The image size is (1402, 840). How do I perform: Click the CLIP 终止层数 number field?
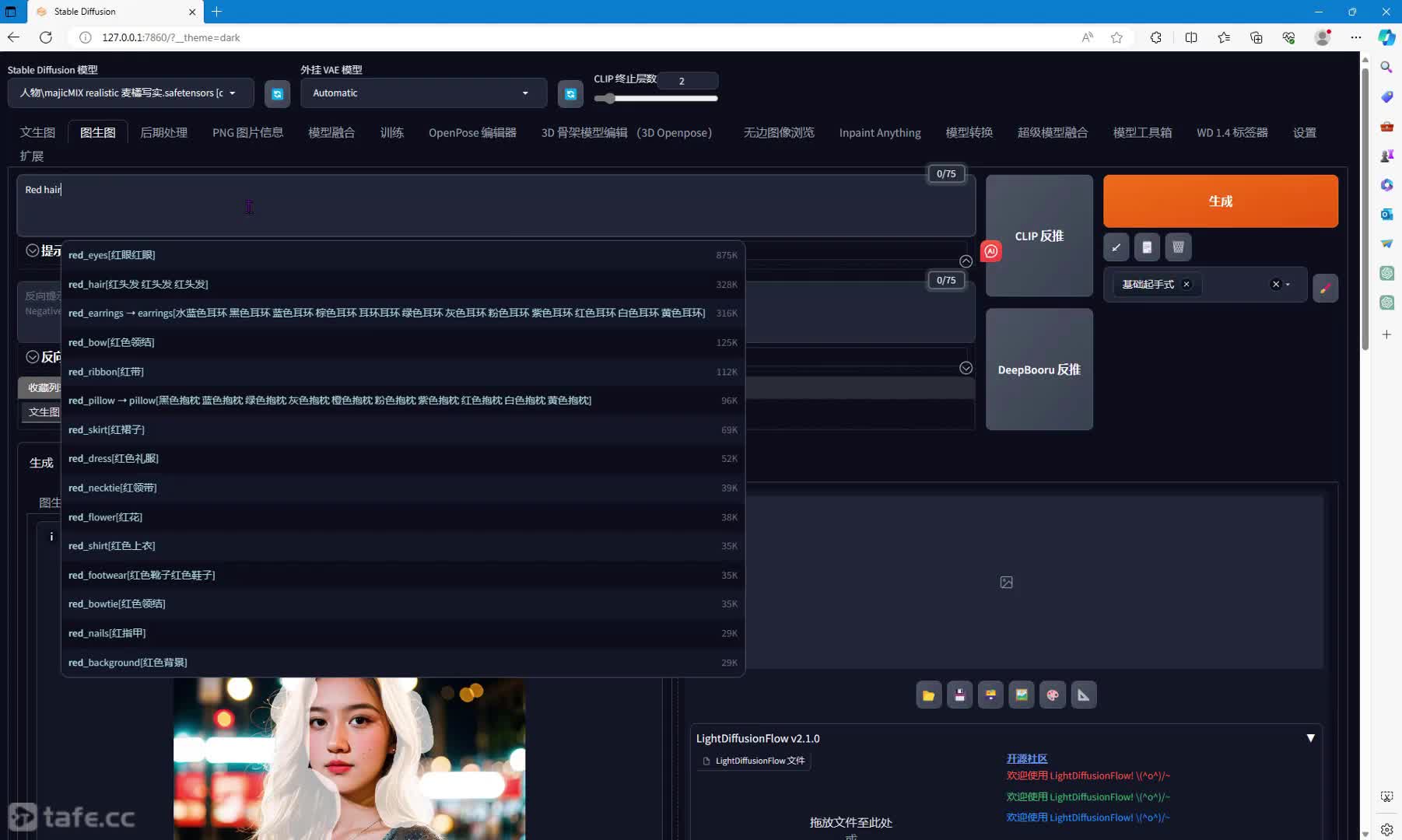689,81
